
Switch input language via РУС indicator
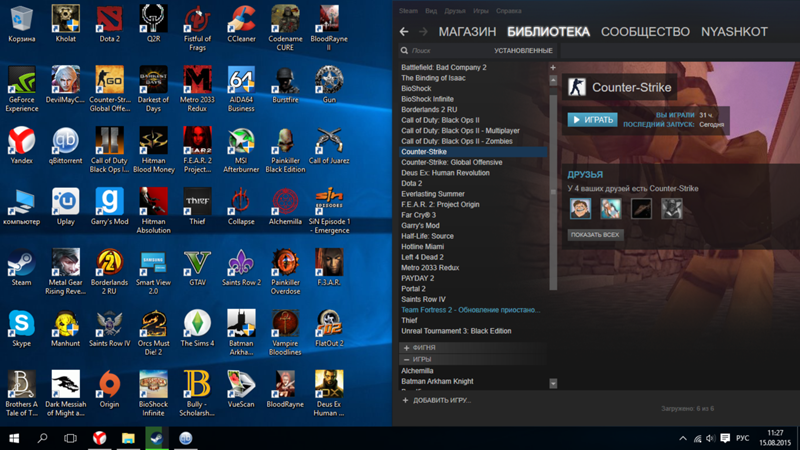click(x=743, y=438)
